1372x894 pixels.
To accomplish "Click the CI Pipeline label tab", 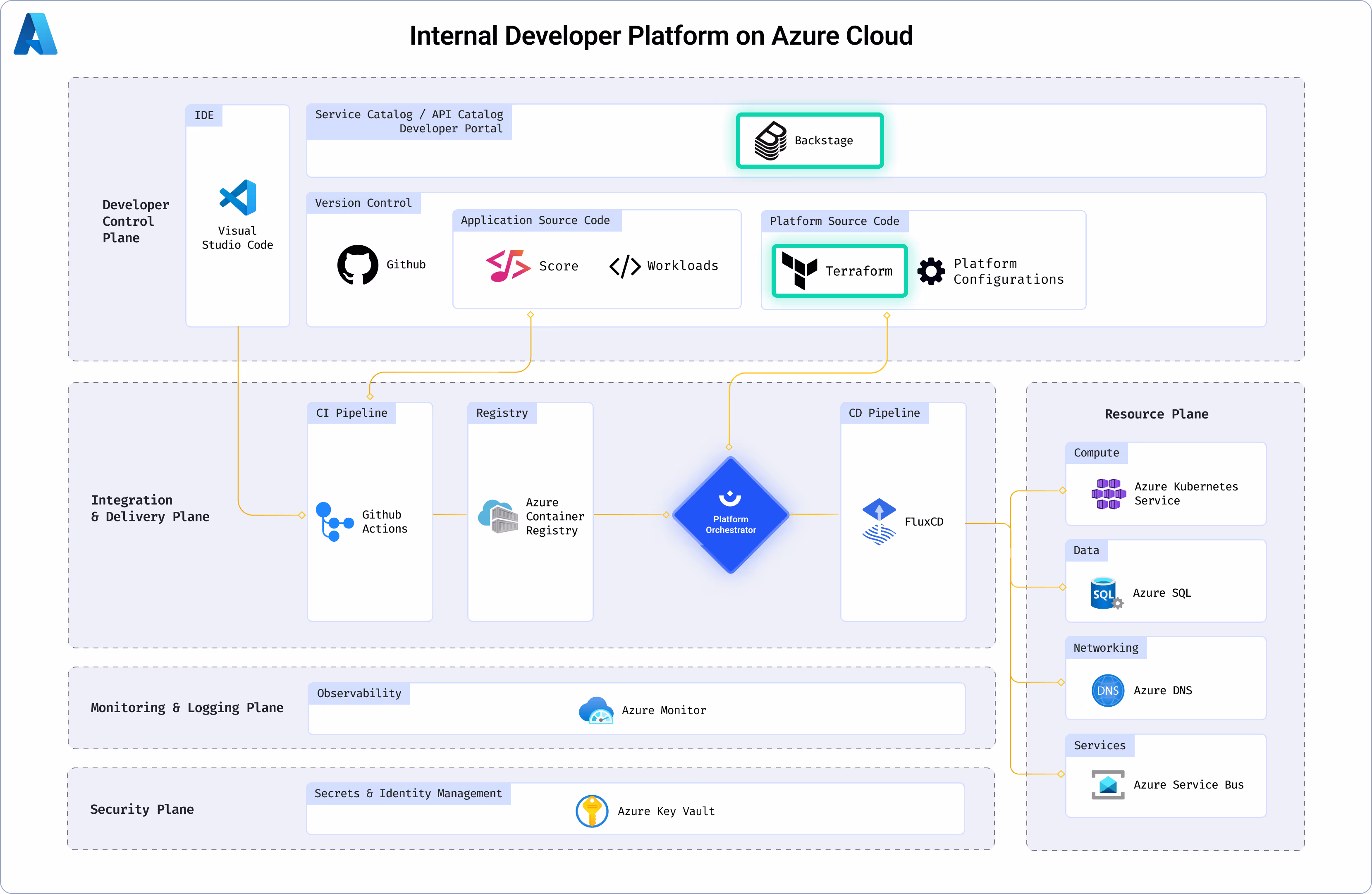I will tap(351, 413).
